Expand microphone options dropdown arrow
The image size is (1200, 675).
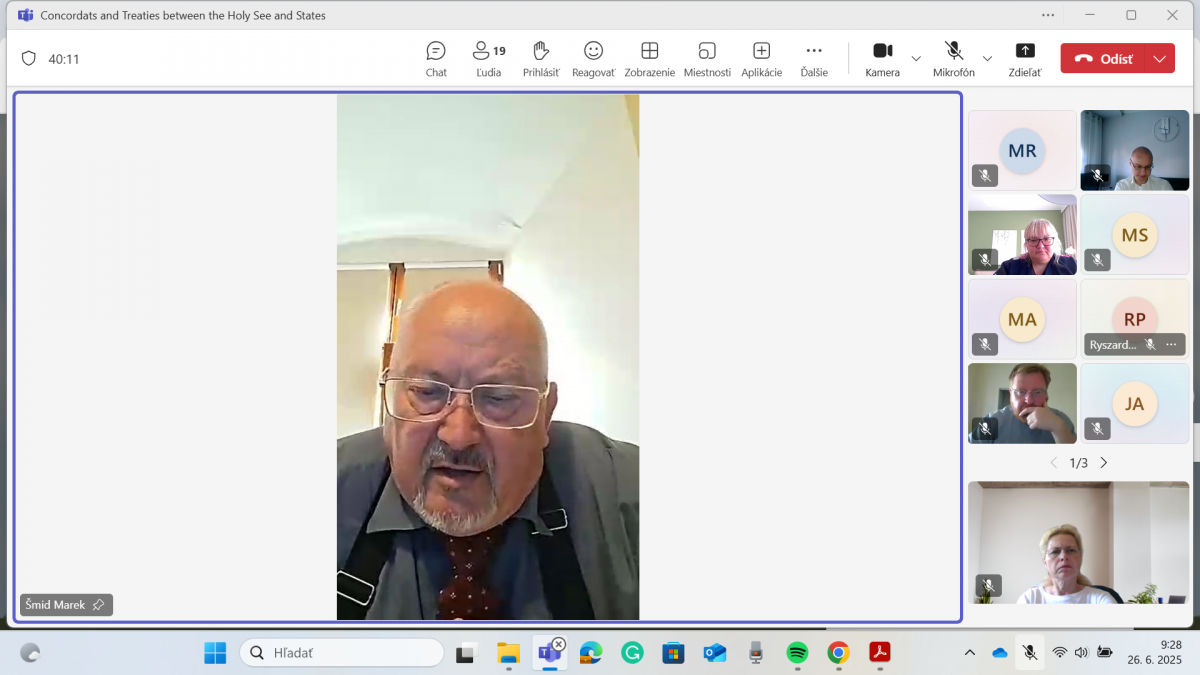pyautogui.click(x=987, y=59)
